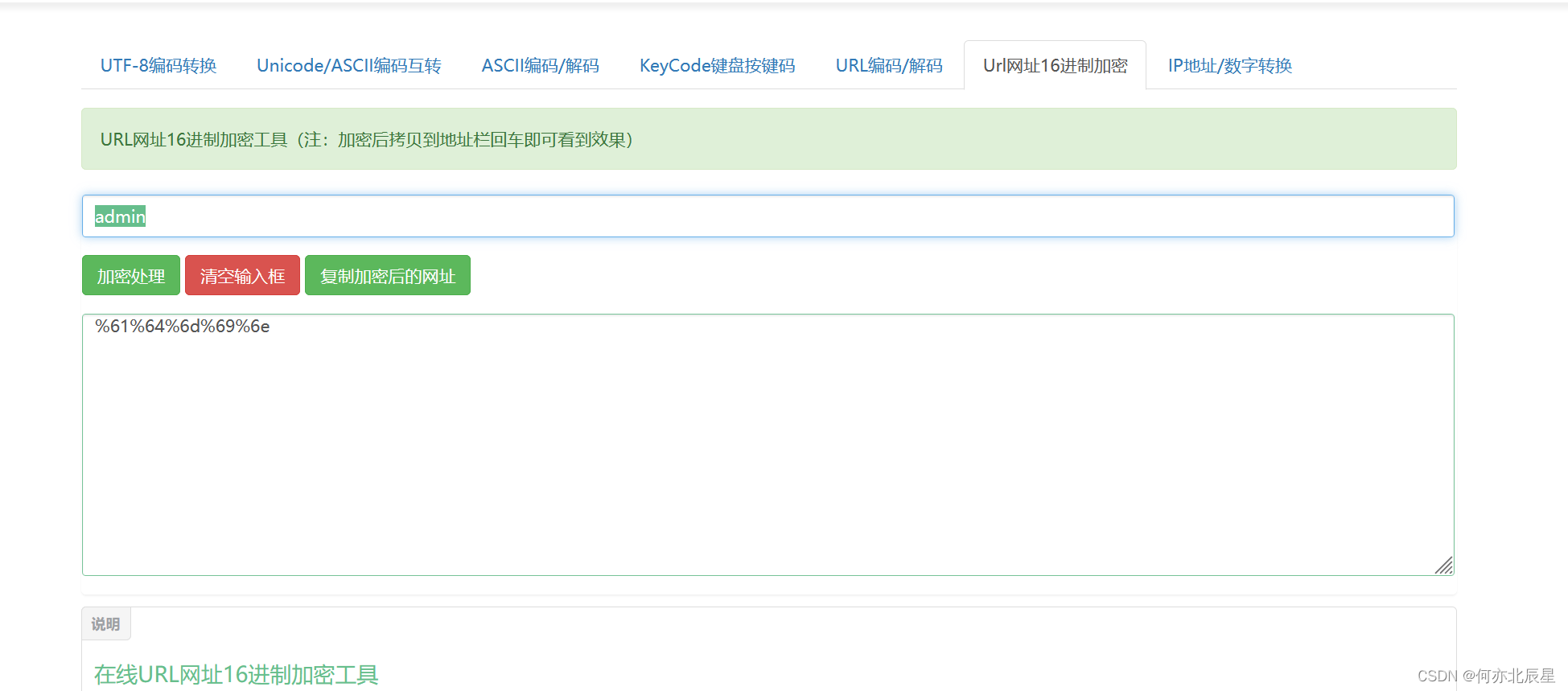
Task: Click the green notice text about URL网址16进制加密工具
Action: click(367, 139)
